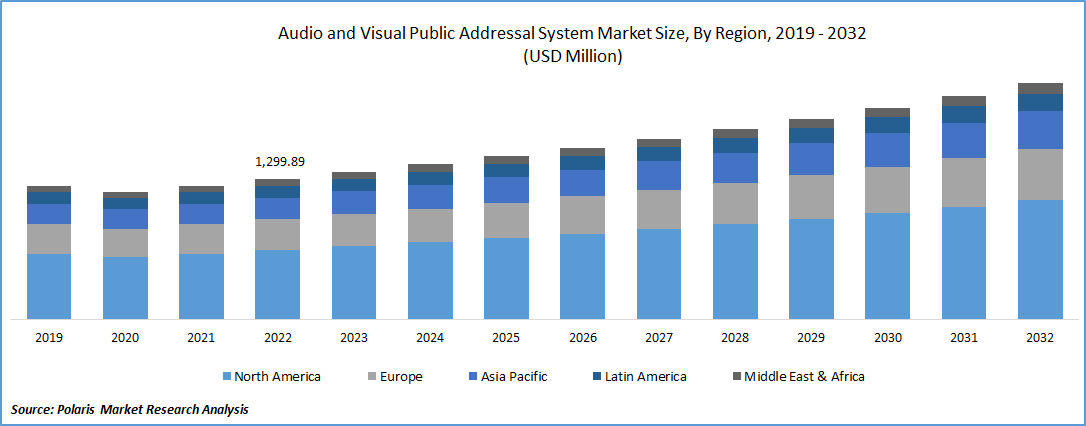Screen dimensions: 1086x426
Task: Click the 2030 axis label
Action: point(888,338)
